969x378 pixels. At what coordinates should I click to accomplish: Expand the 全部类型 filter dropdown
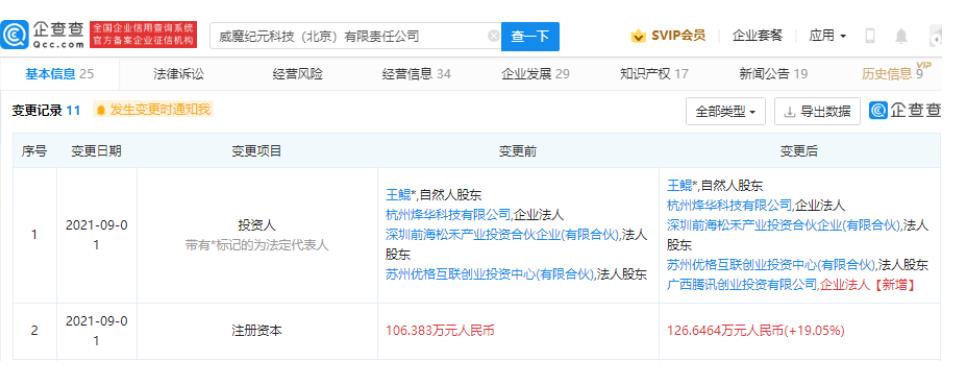click(726, 112)
